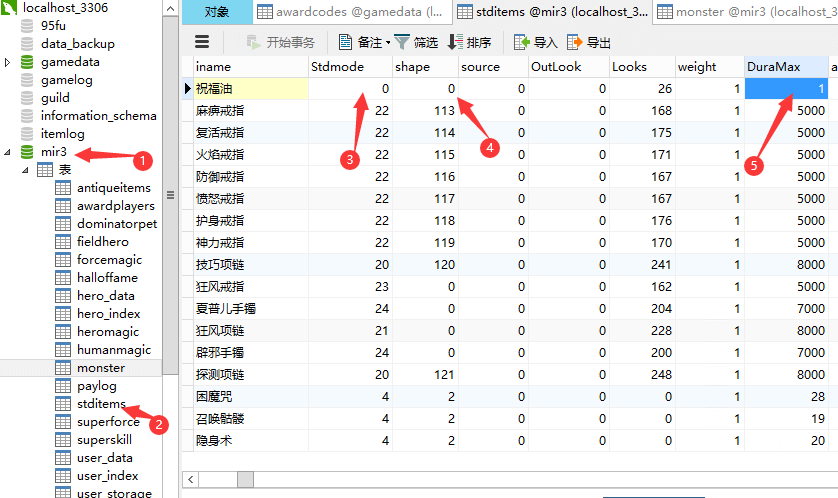Click the hamburger menu icon in toolbar
Viewport: 838px width, 498px height.
click(x=202, y=42)
